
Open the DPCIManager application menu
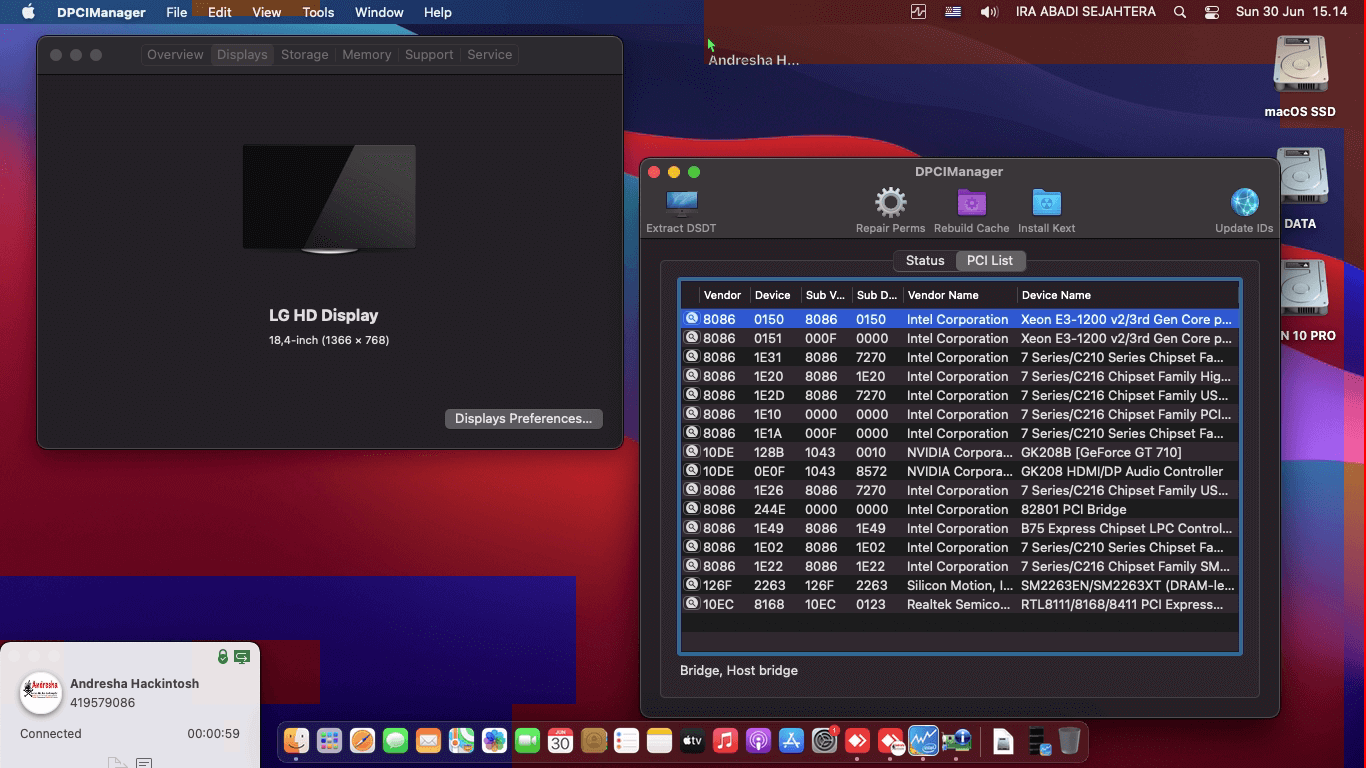pyautogui.click(x=101, y=12)
